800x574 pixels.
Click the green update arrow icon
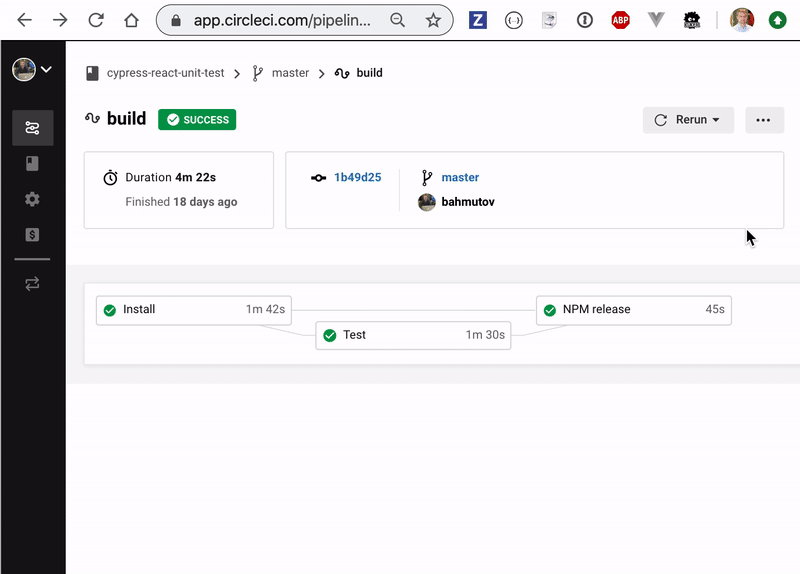[x=778, y=20]
